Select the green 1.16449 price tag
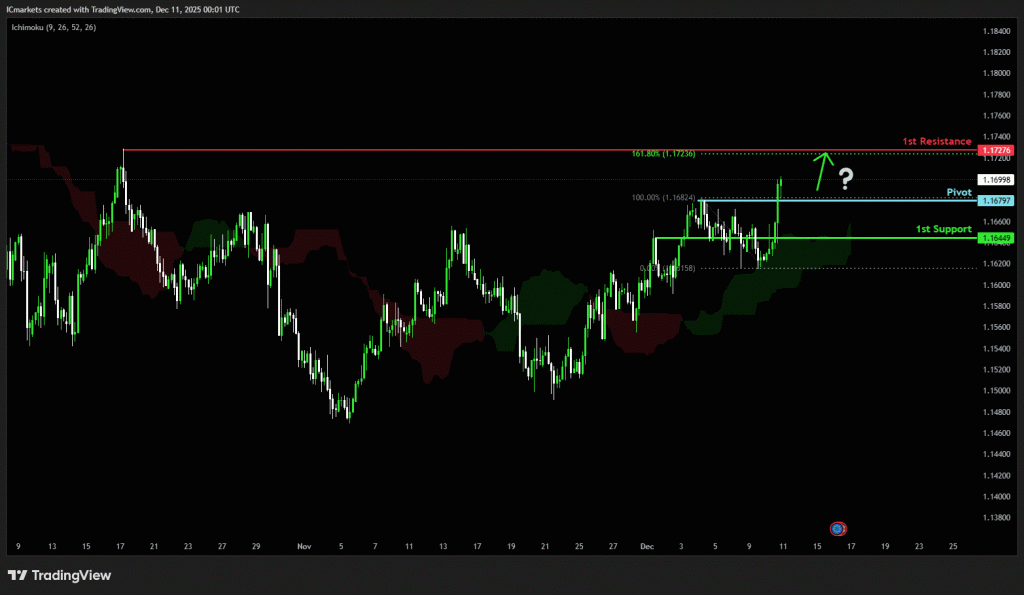The image size is (1024, 595). (997, 238)
